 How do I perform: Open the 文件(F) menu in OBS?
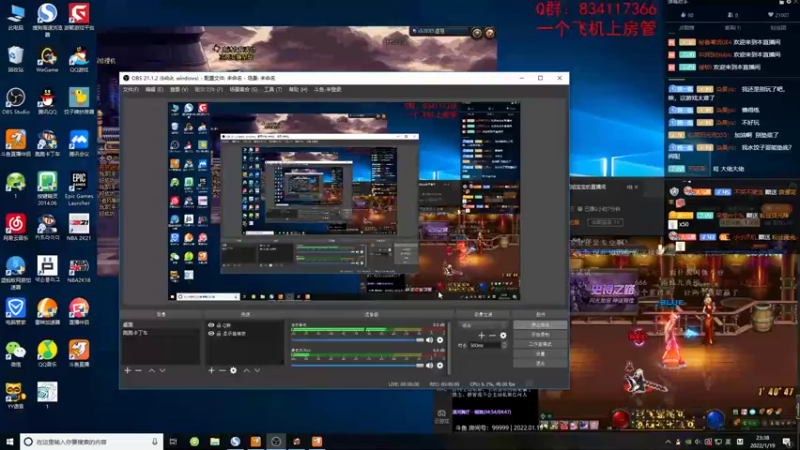pyautogui.click(x=131, y=89)
